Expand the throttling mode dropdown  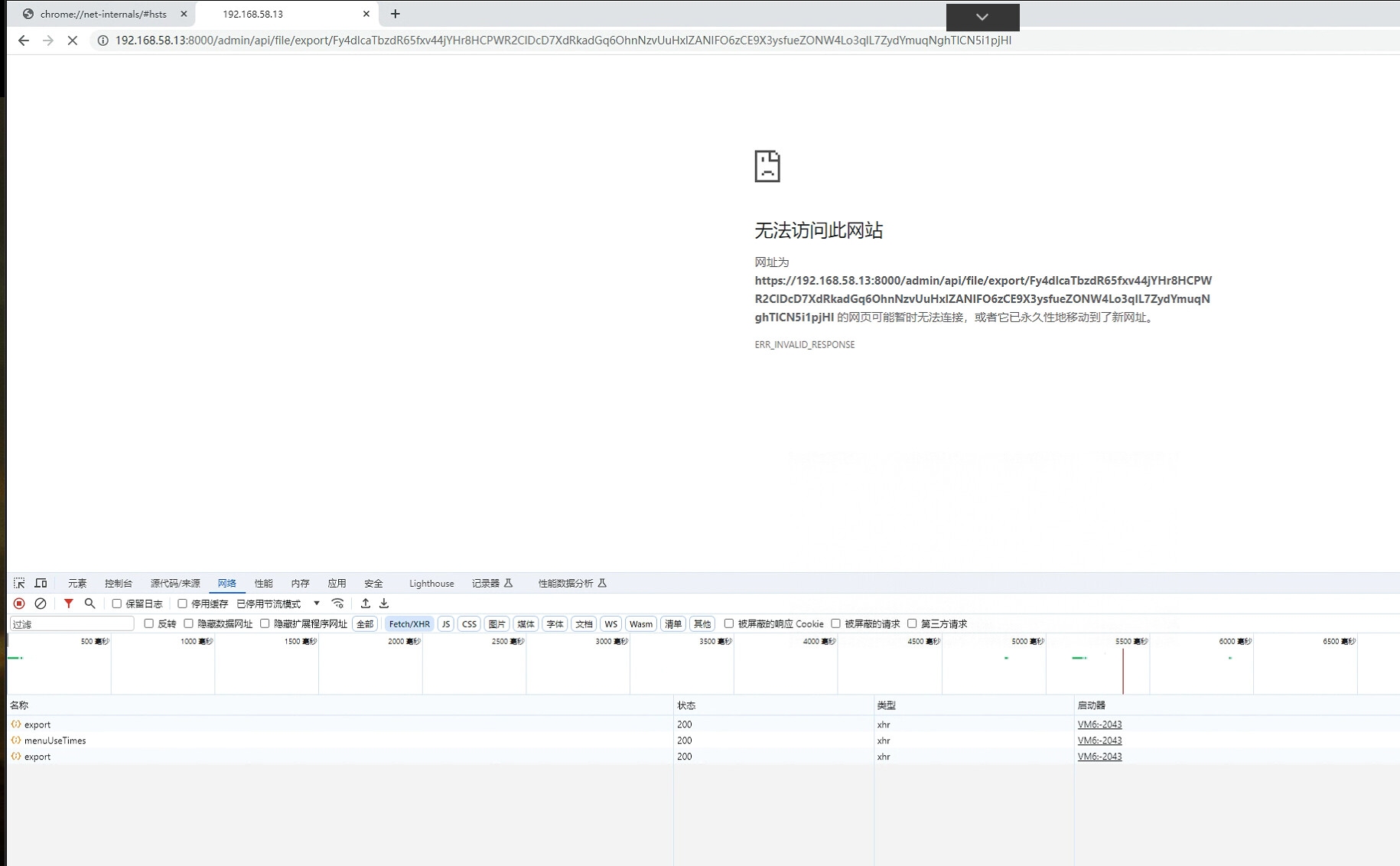coord(317,604)
